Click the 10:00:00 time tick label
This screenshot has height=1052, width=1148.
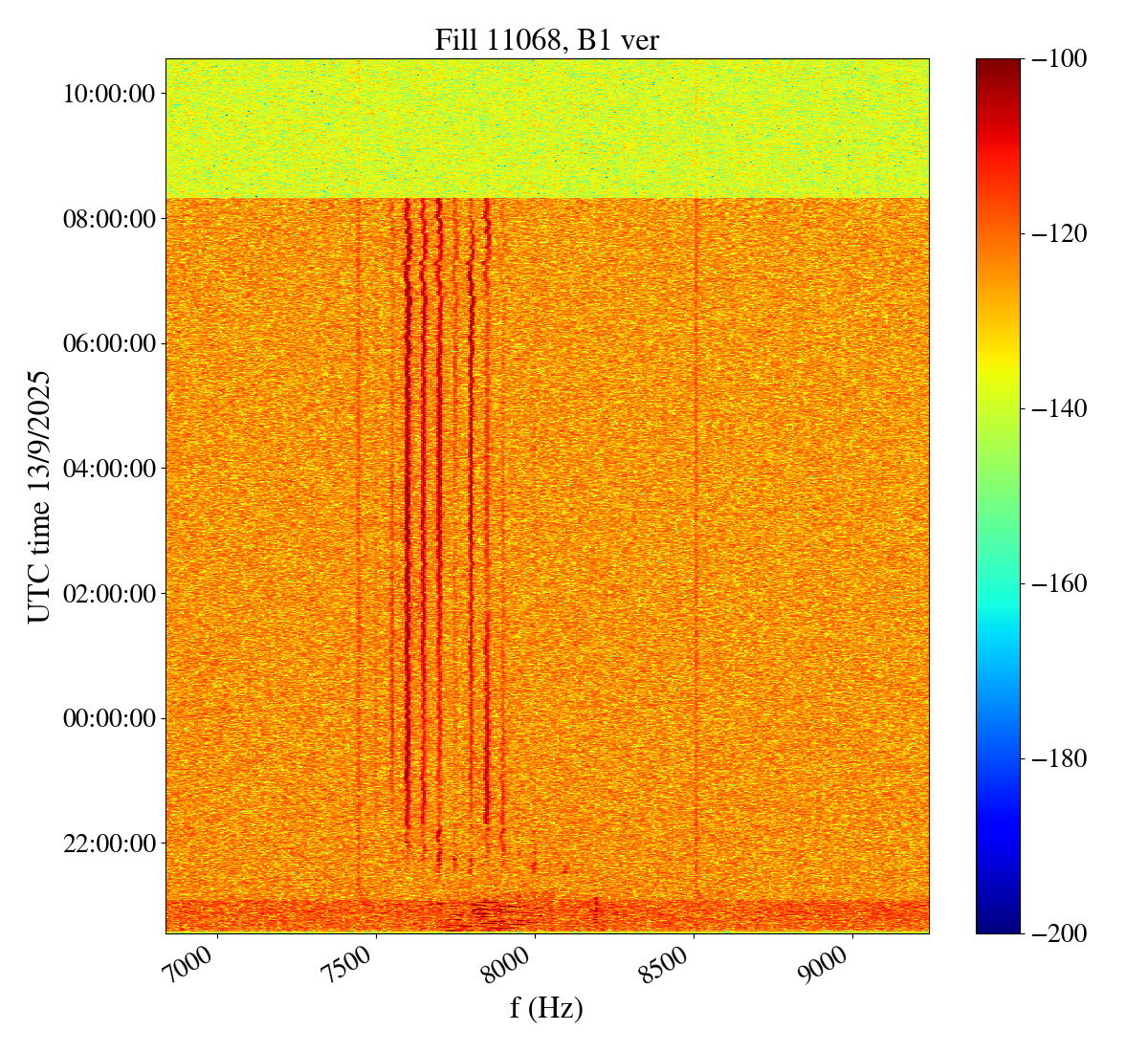(x=109, y=94)
